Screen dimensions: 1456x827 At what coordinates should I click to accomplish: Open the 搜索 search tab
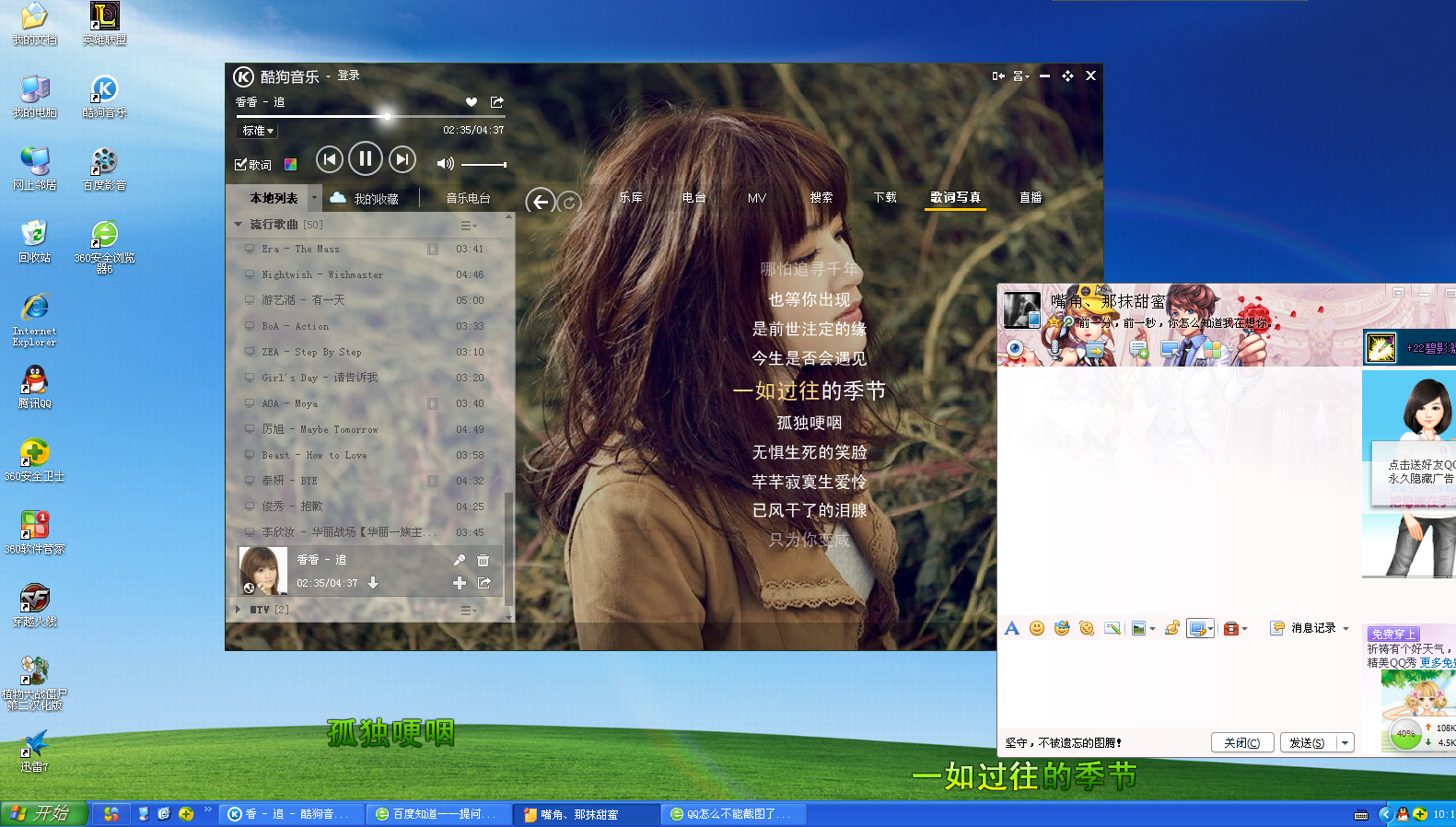(821, 197)
